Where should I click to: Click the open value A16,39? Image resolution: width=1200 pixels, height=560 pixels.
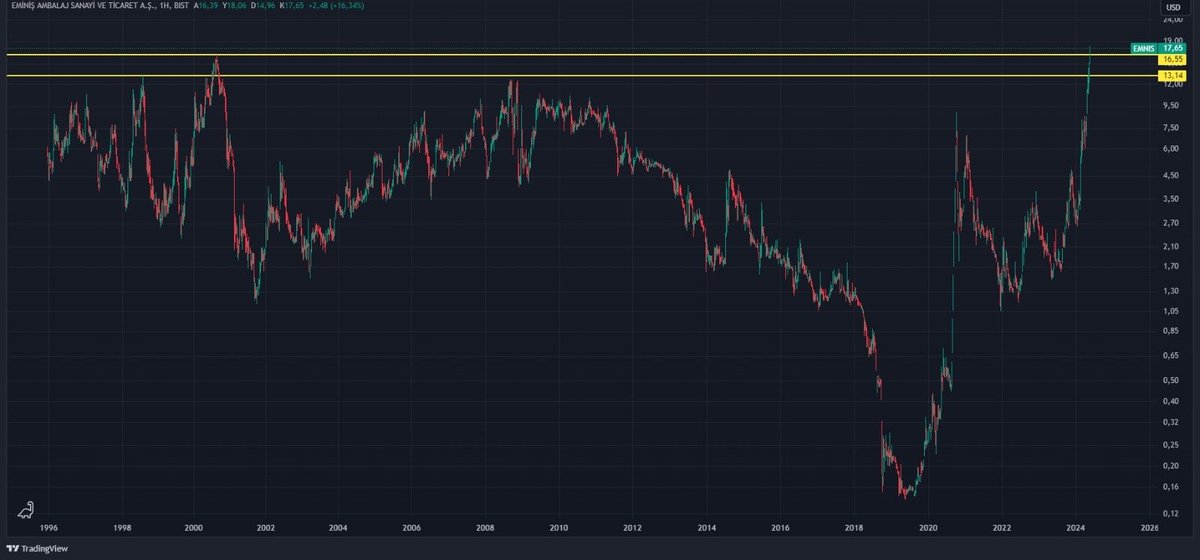[208, 6]
